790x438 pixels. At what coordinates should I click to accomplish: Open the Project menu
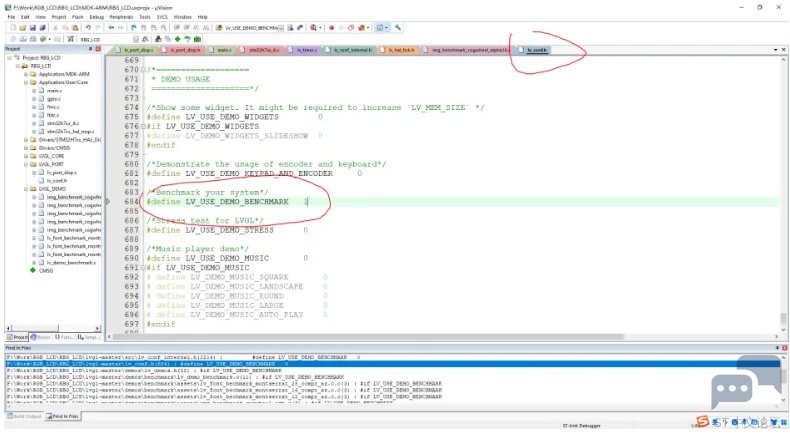(x=59, y=17)
